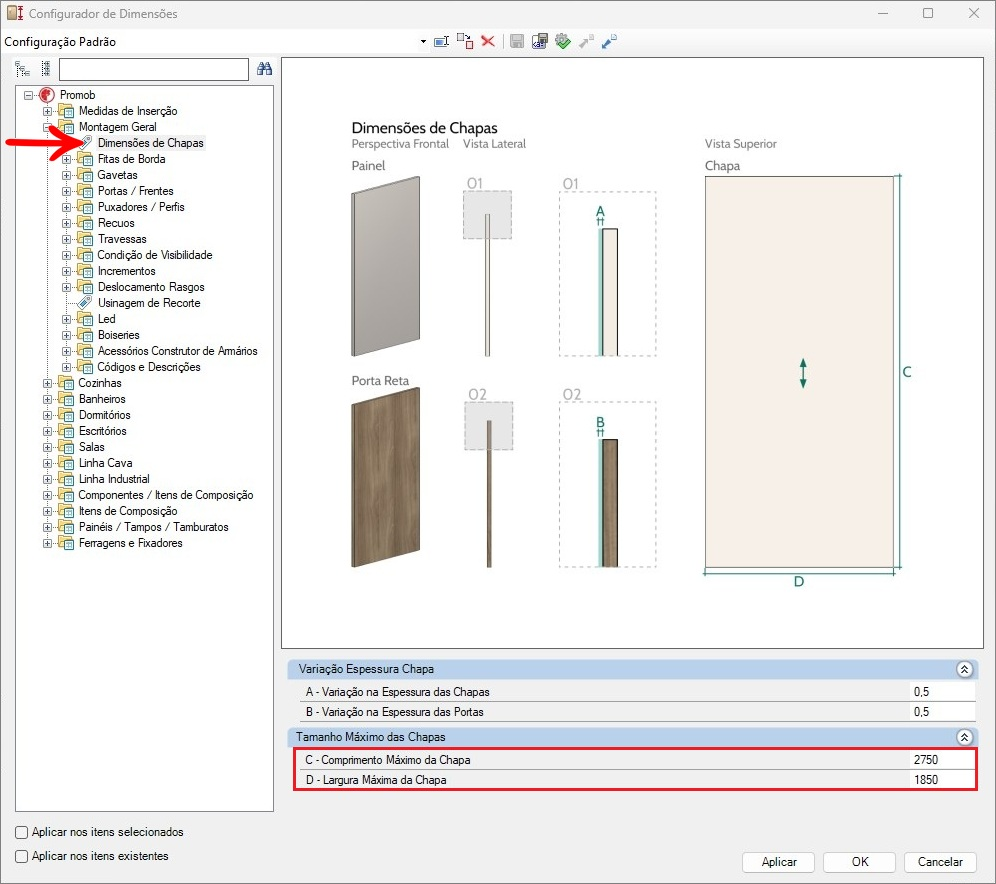Select Usinagem de Recorte in the tree
The image size is (996, 884).
pyautogui.click(x=148, y=303)
